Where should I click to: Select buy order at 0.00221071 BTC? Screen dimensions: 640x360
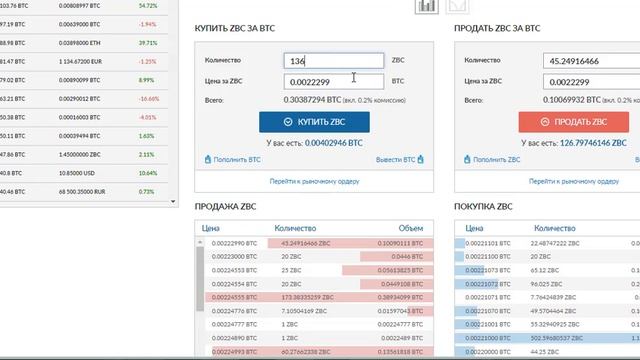point(547,298)
